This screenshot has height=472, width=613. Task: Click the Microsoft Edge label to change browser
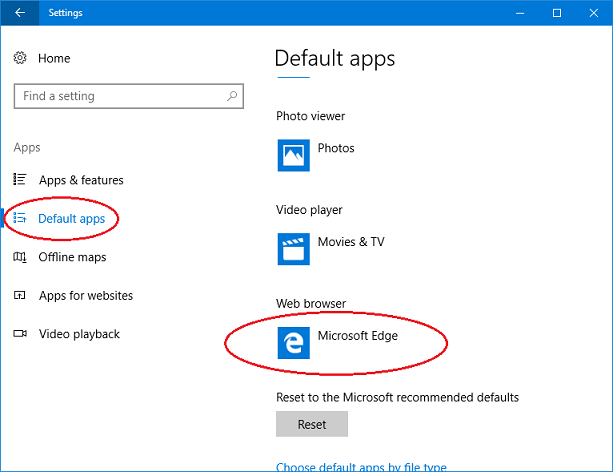[357, 336]
